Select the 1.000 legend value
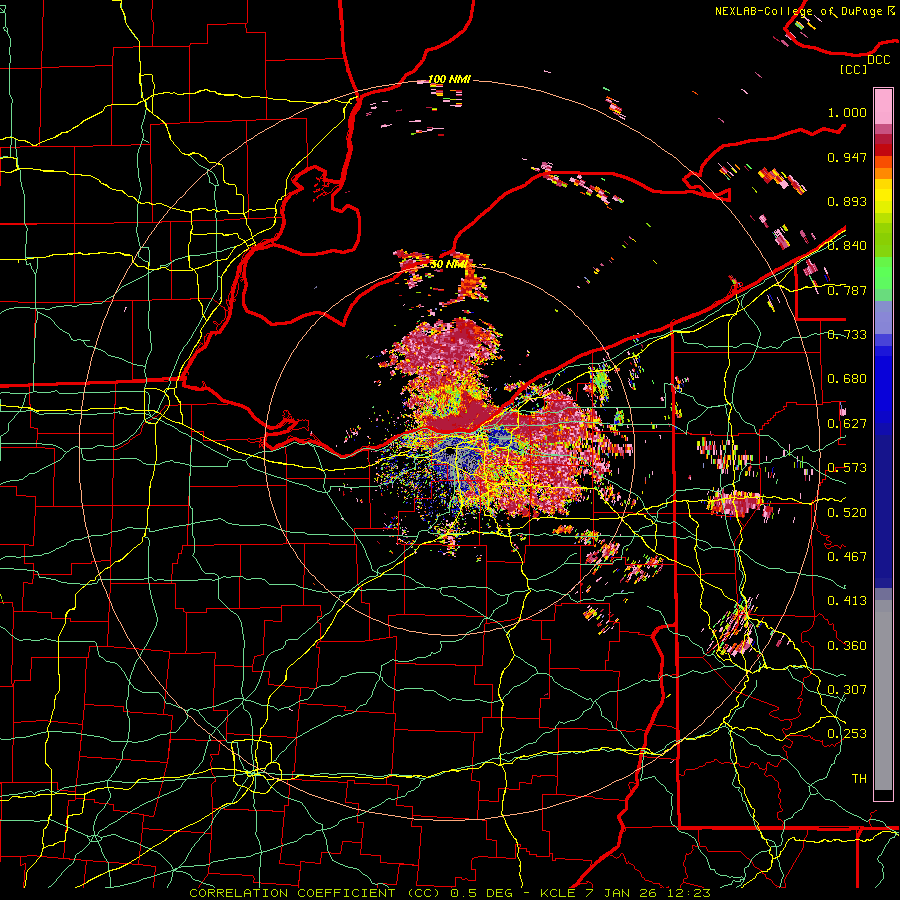Viewport: 900px width, 900px height. tap(847, 112)
